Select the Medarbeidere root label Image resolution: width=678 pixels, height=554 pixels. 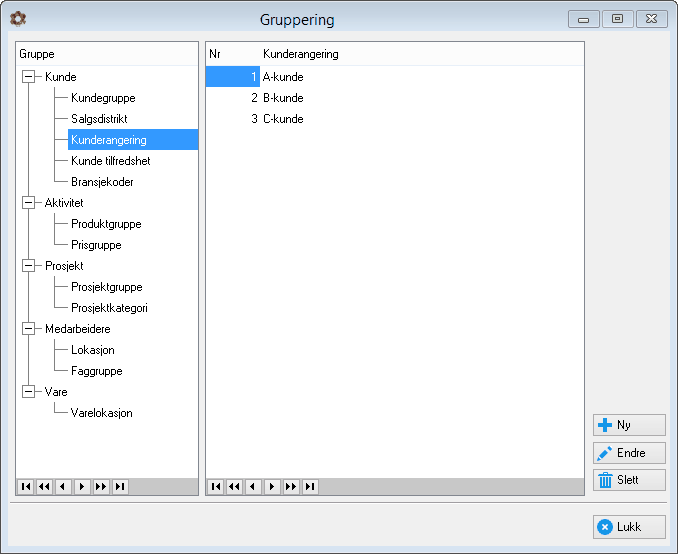77,329
